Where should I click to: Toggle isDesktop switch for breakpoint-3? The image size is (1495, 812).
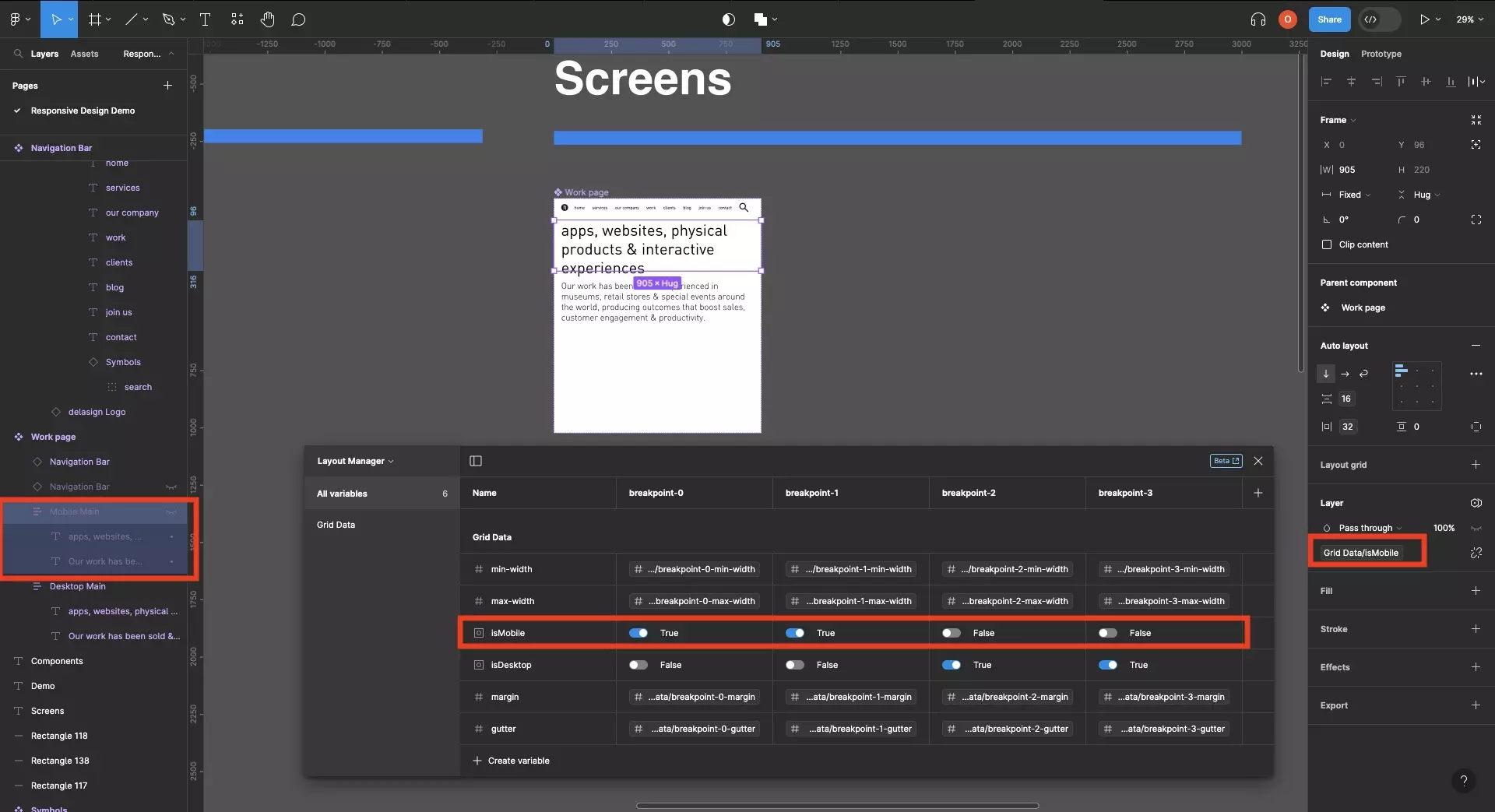pos(1108,665)
